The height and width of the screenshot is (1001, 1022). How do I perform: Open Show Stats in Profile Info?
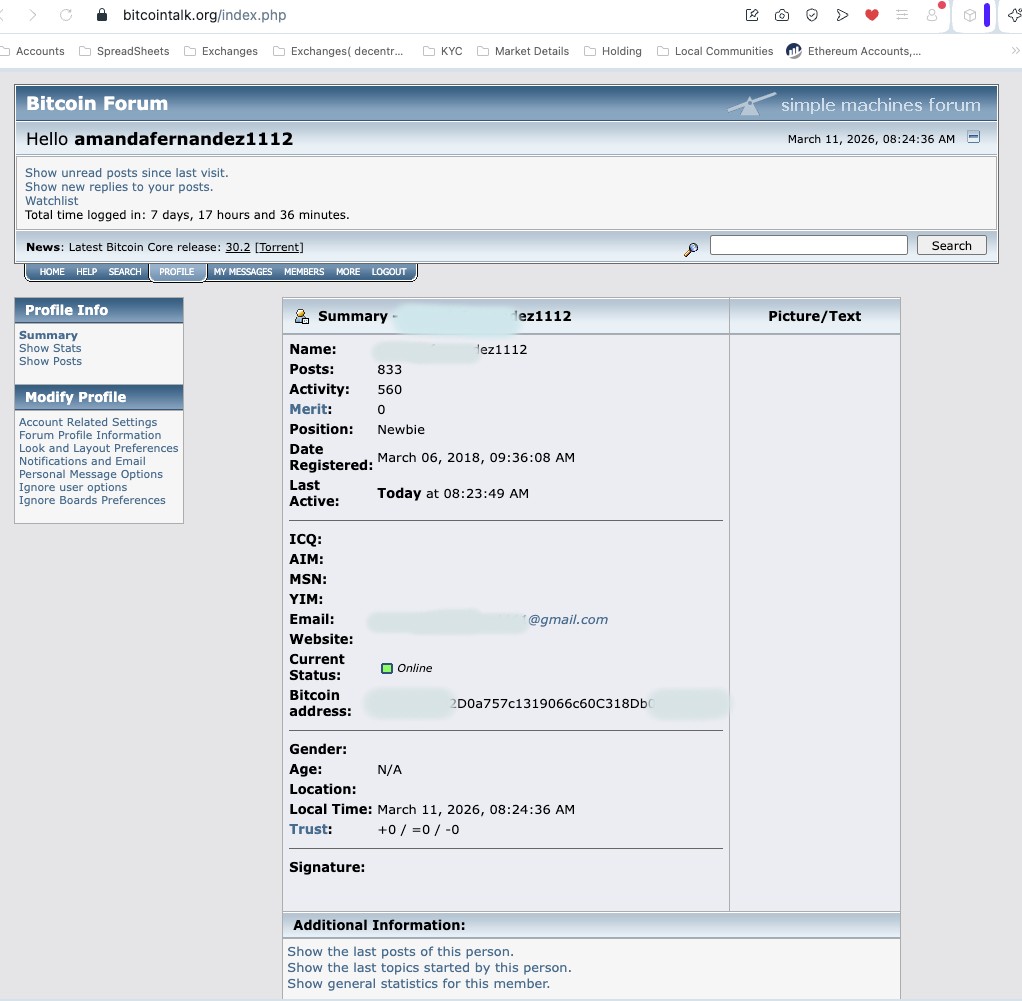(50, 348)
